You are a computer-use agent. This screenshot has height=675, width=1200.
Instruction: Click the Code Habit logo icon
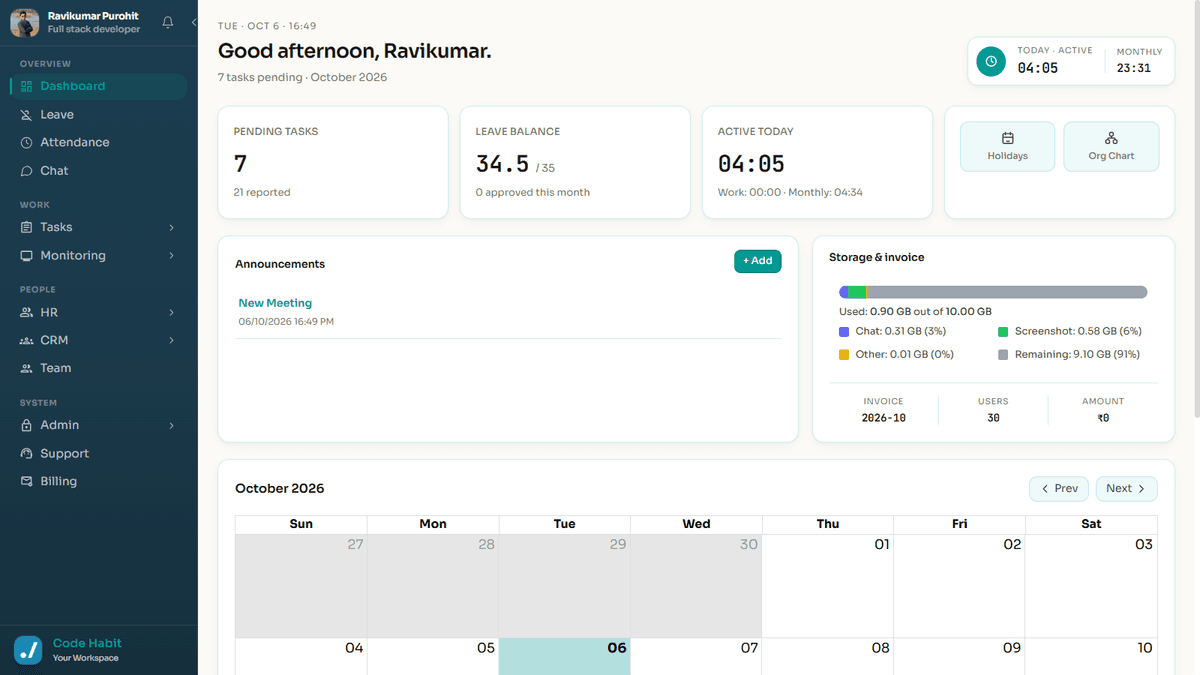point(28,649)
